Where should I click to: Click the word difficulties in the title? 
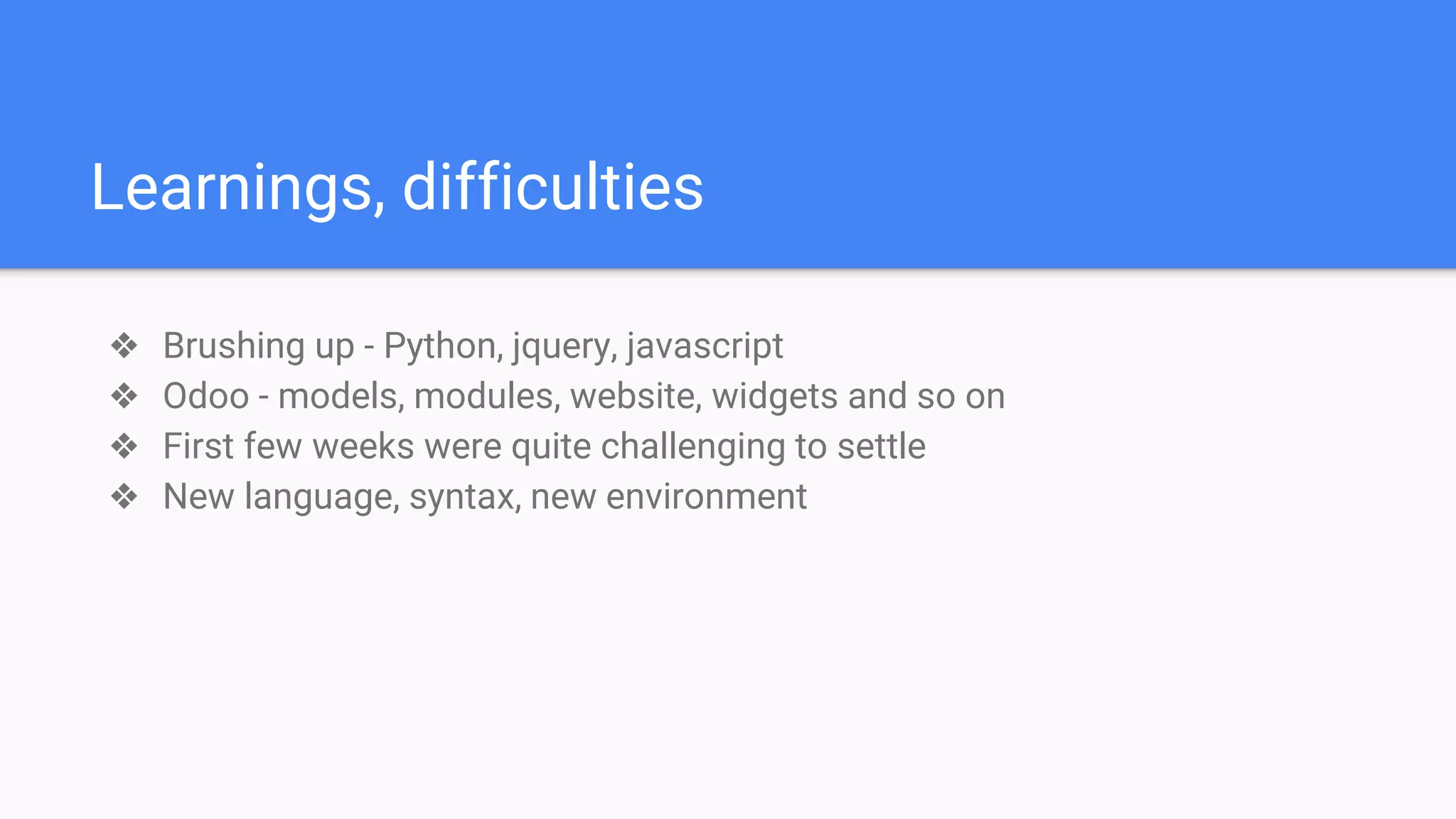(x=553, y=186)
